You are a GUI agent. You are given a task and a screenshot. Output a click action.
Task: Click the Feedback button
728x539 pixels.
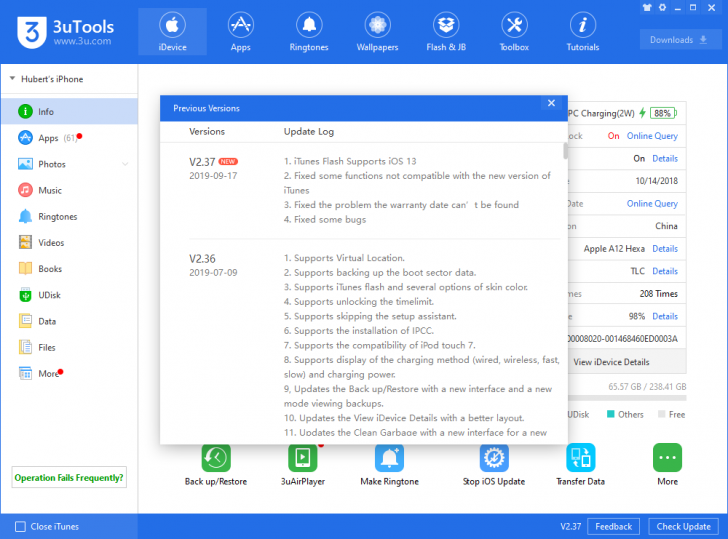click(613, 526)
